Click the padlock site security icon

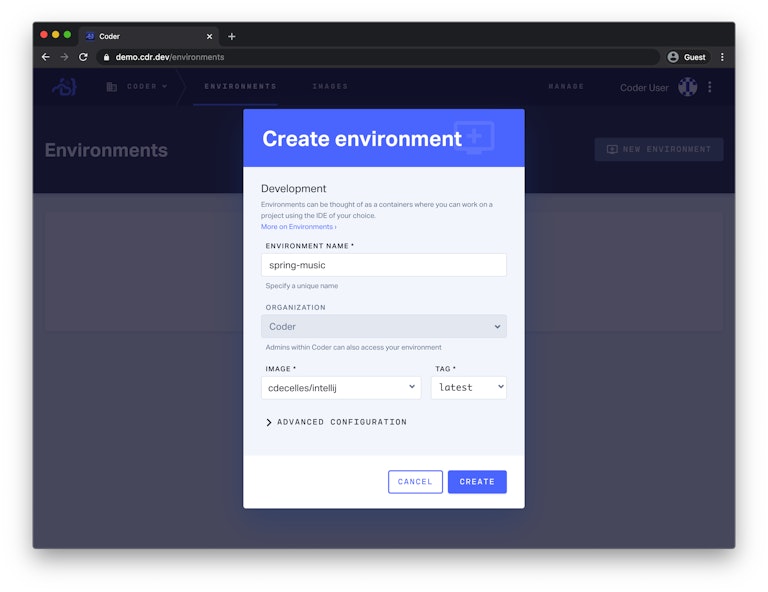click(106, 57)
